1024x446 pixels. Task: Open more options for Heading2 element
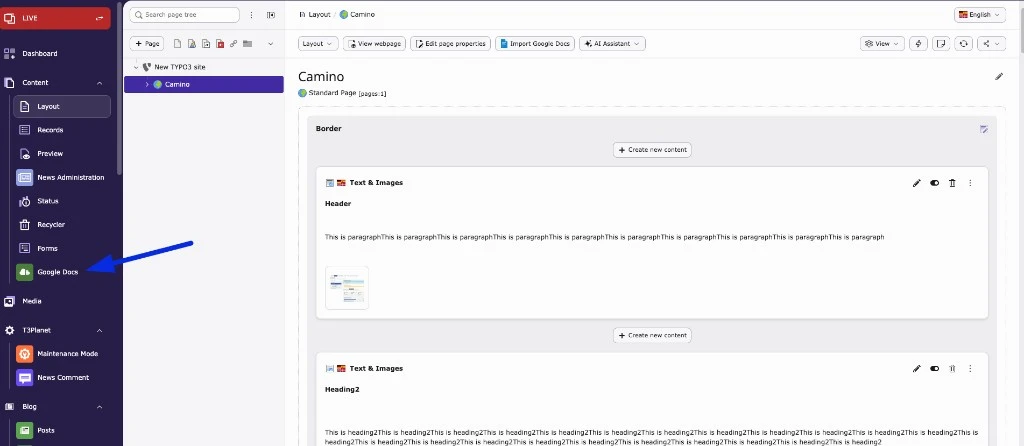coord(970,368)
